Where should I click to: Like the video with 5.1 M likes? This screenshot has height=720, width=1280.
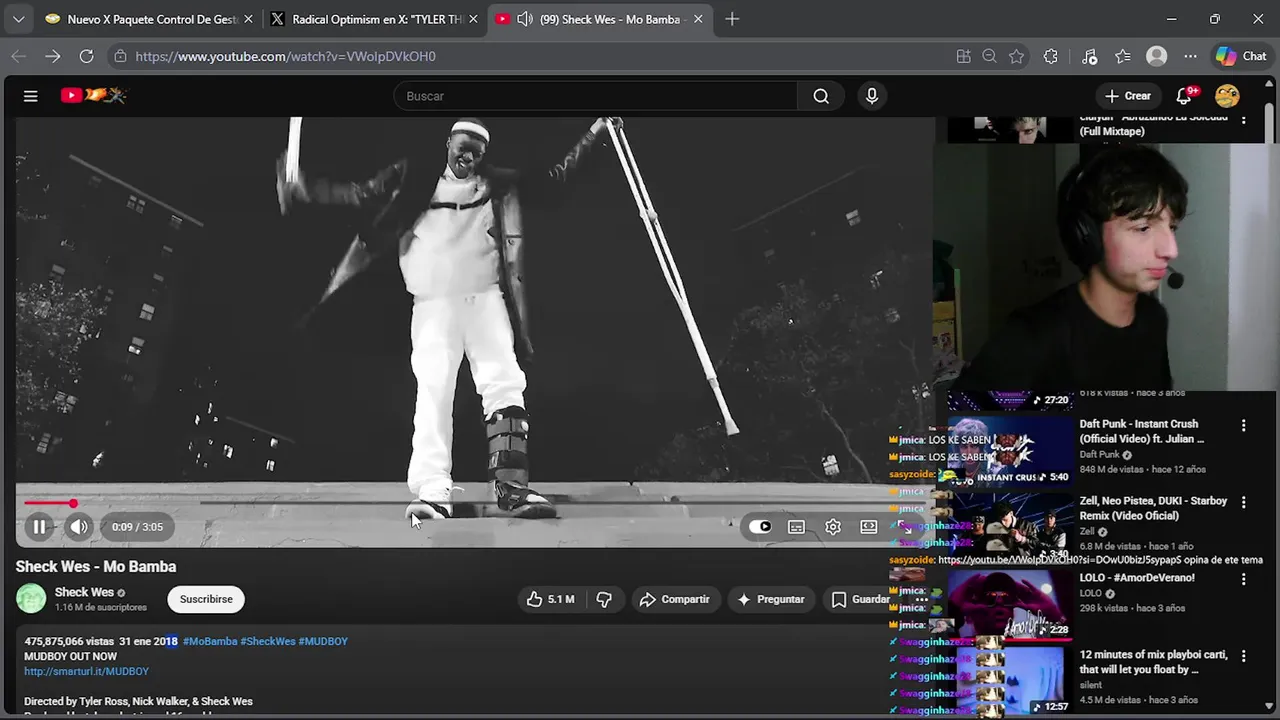pyautogui.click(x=550, y=599)
